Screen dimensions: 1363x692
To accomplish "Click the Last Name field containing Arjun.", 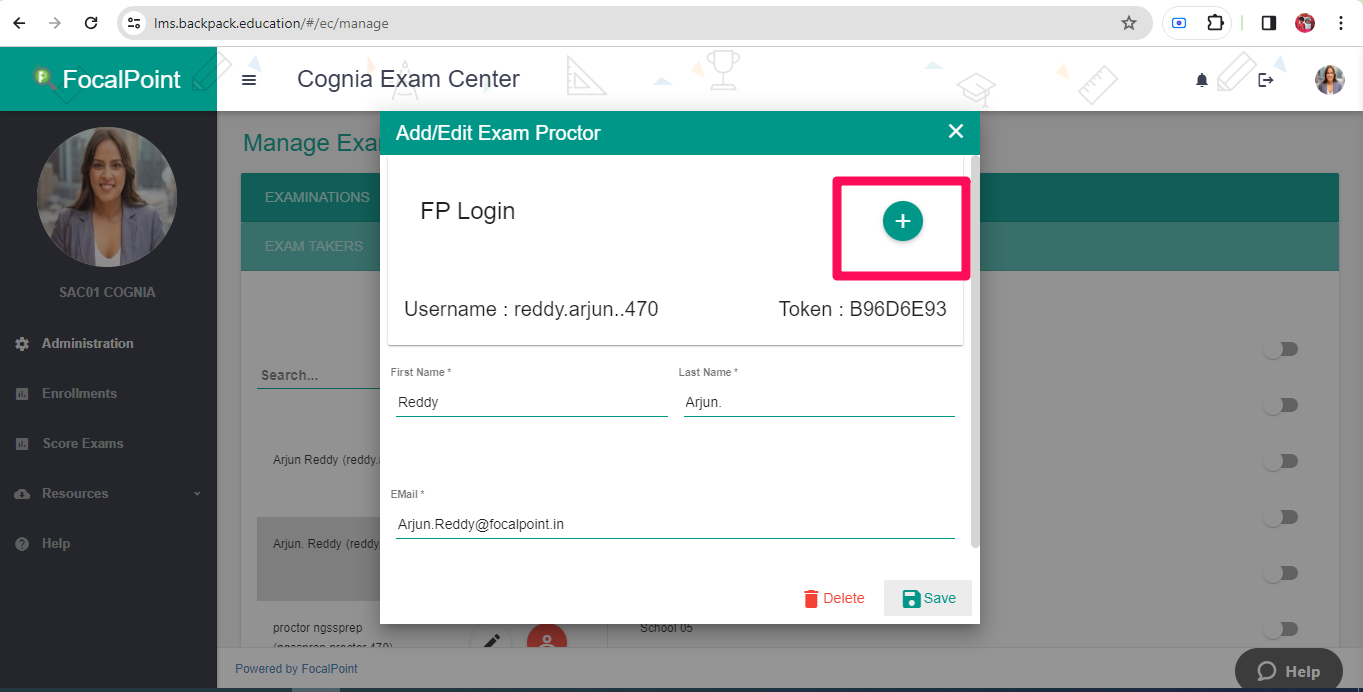I will tap(819, 402).
